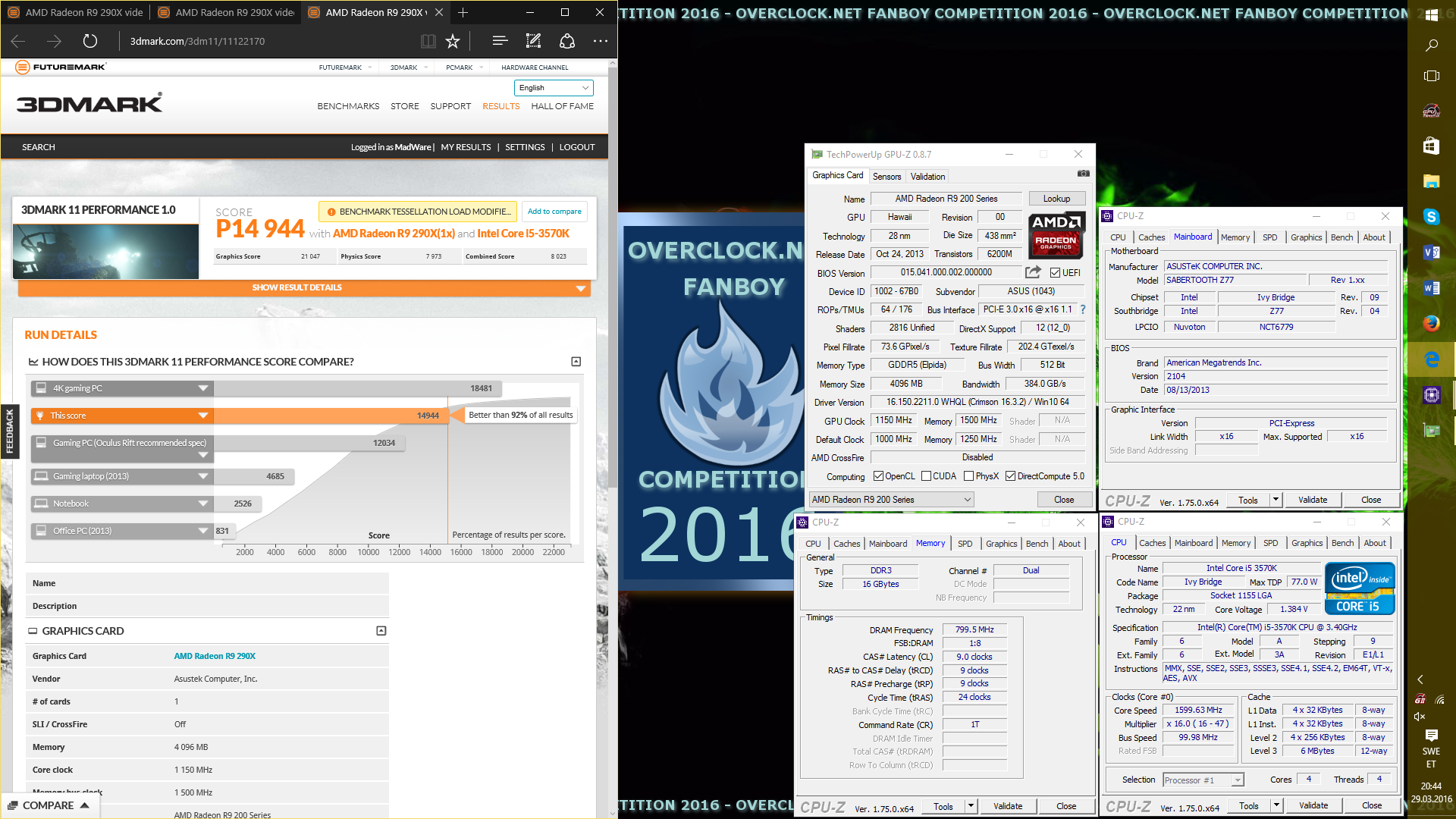Screen dimensions: 1456x819
Task: Click the Futuremark logo on the page
Action: click(61, 67)
